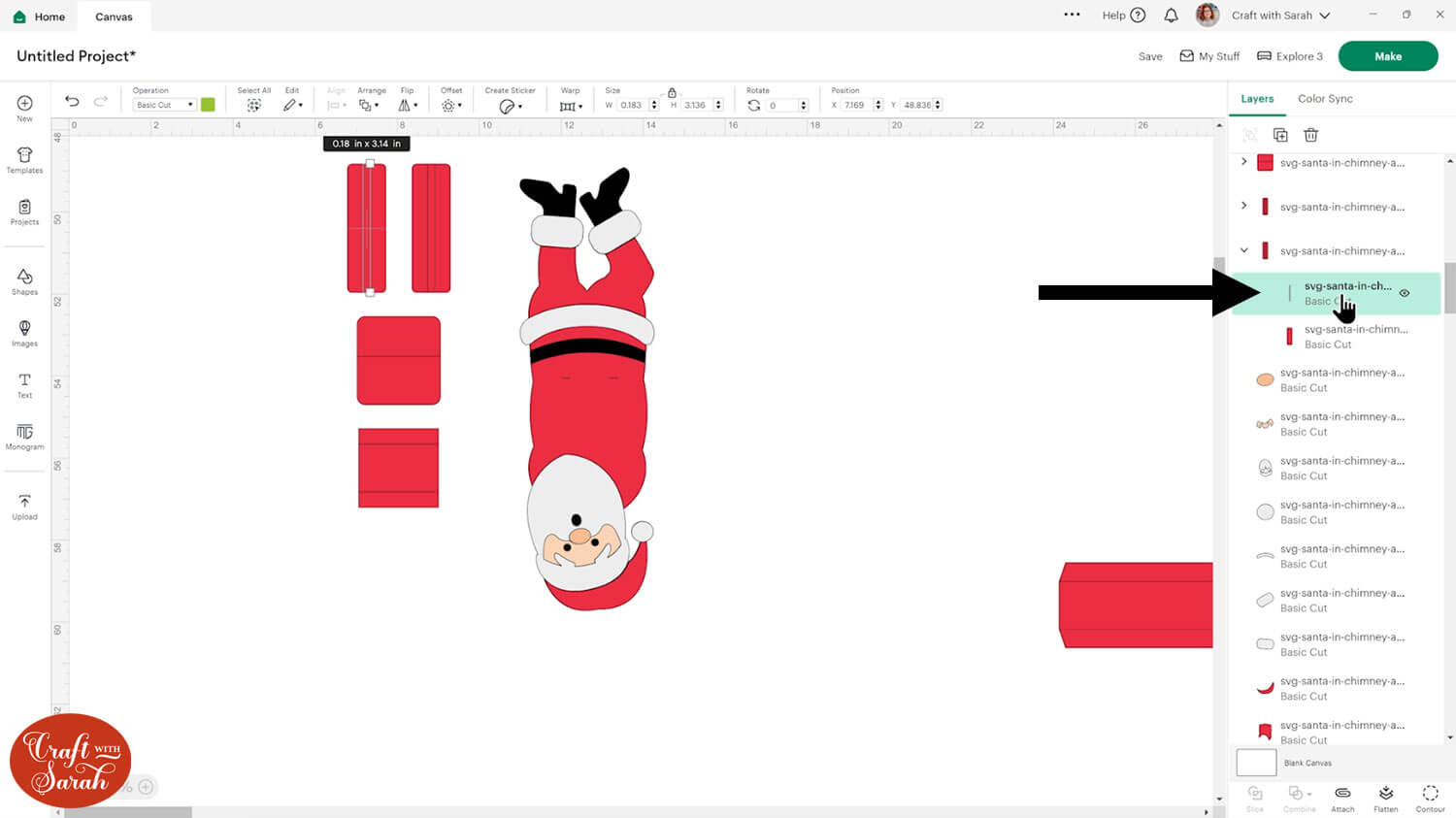This screenshot has height=818, width=1456.
Task: Open the Operation Basic Cut dropdown
Action: pyautogui.click(x=163, y=105)
